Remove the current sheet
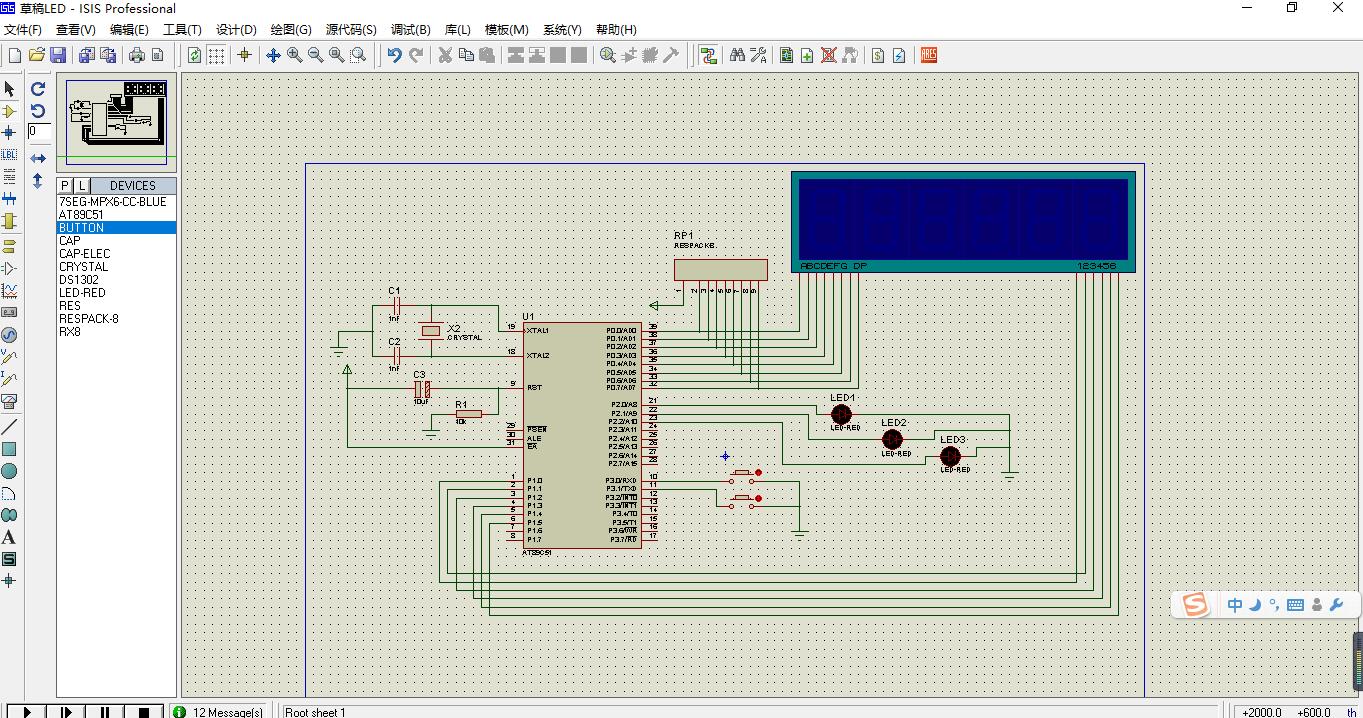 (829, 55)
